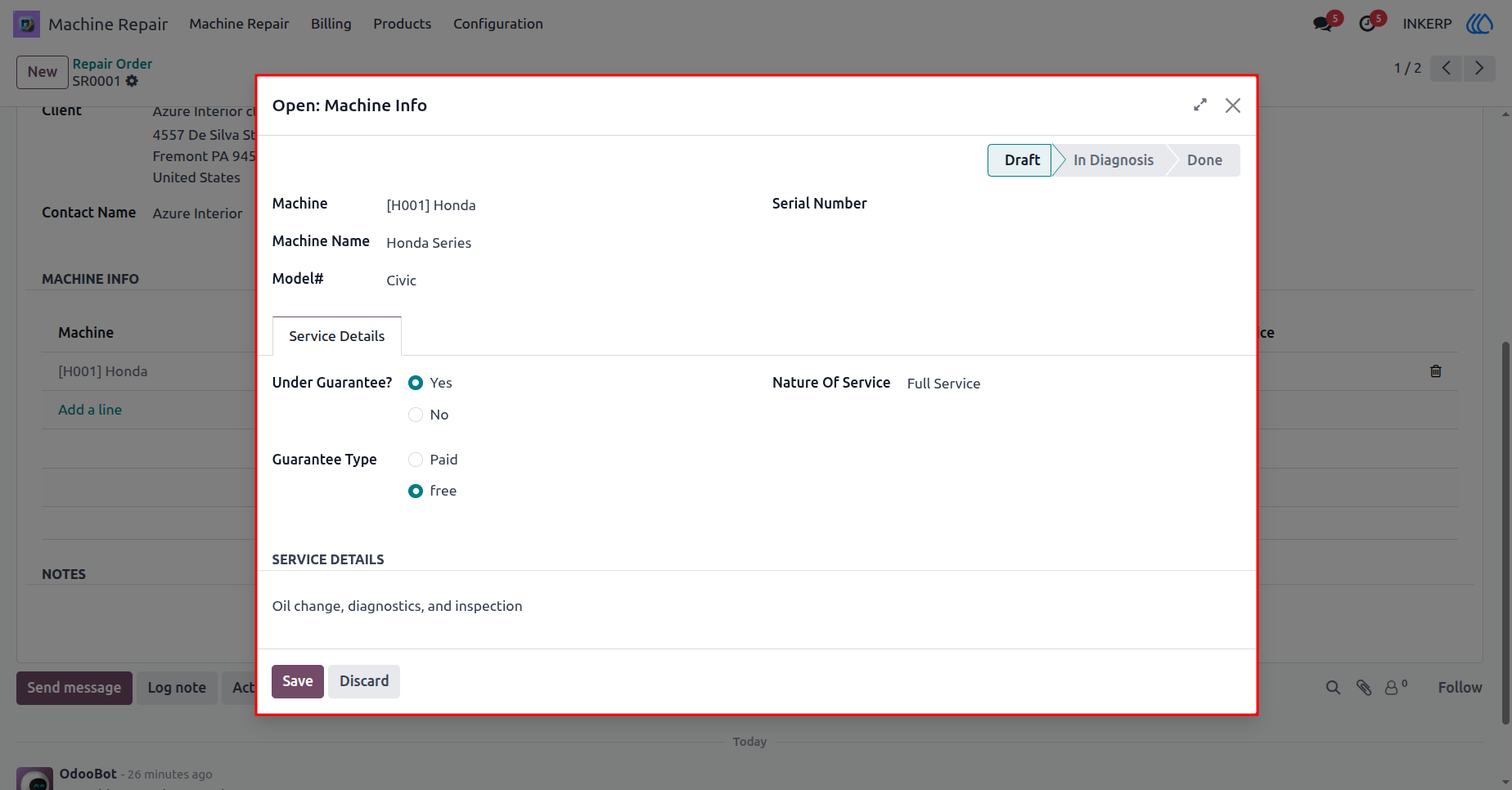
Task: Set status to Done
Action: 1204,160
